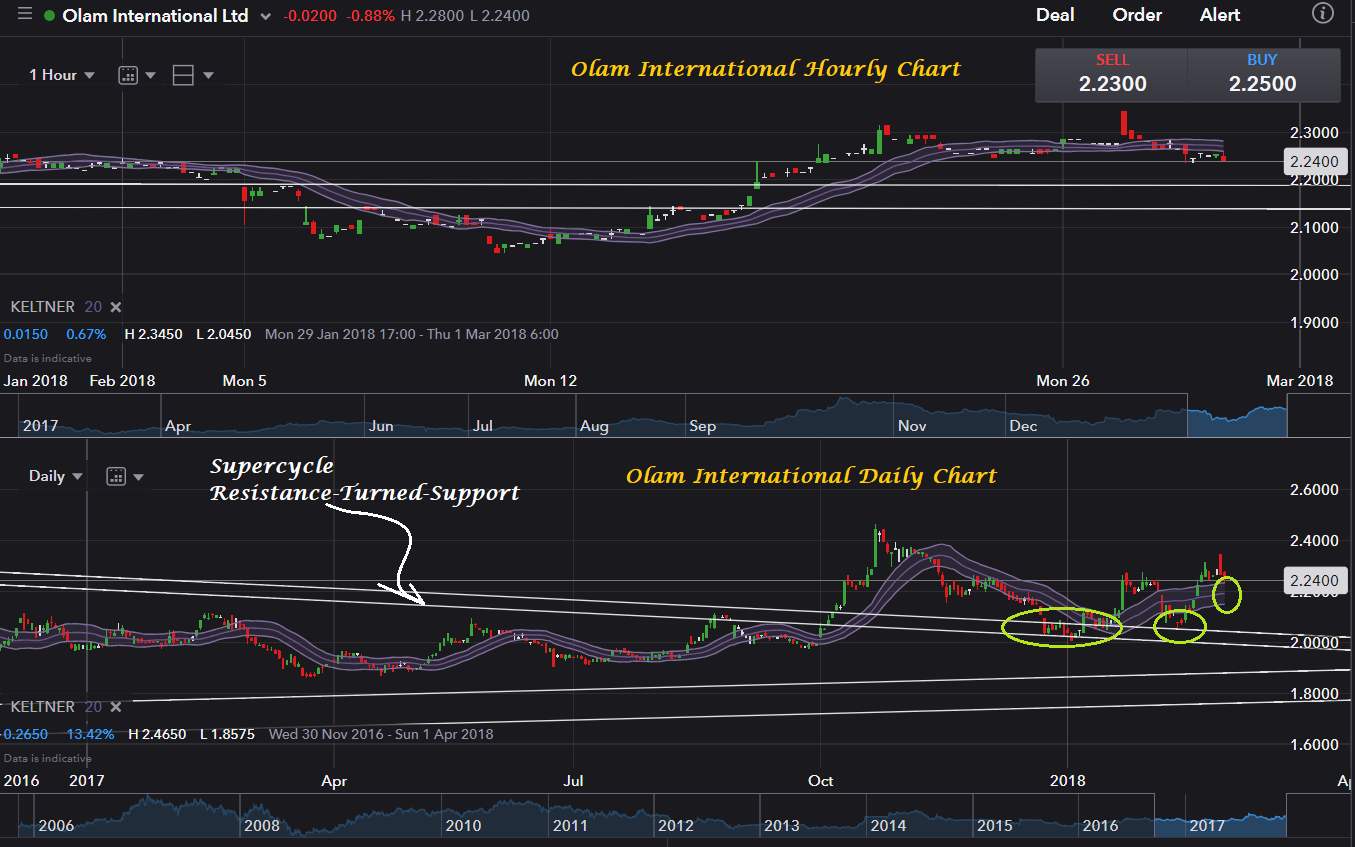Switch to the Deal tab

(x=1055, y=15)
